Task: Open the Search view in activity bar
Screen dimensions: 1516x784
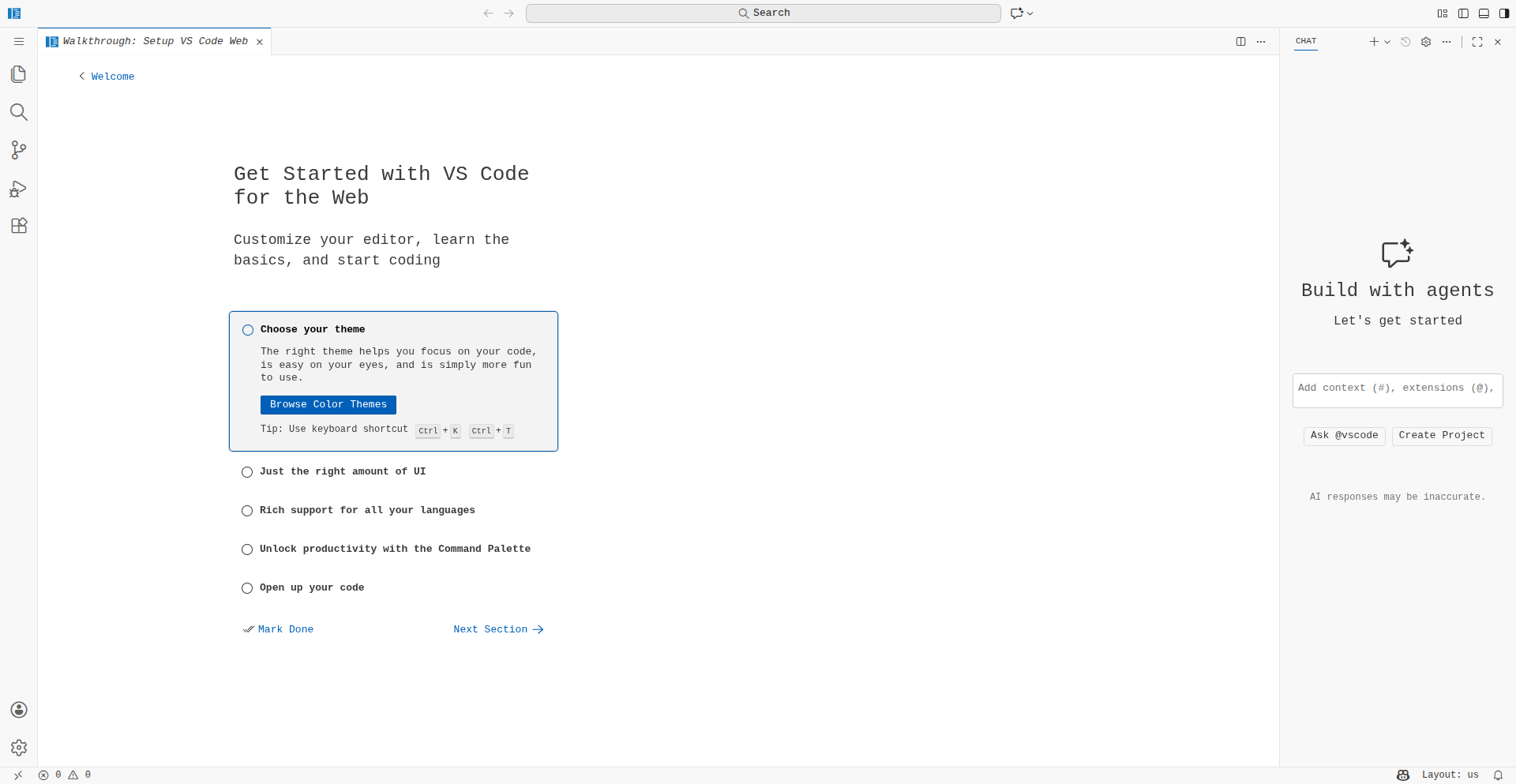Action: (x=19, y=112)
